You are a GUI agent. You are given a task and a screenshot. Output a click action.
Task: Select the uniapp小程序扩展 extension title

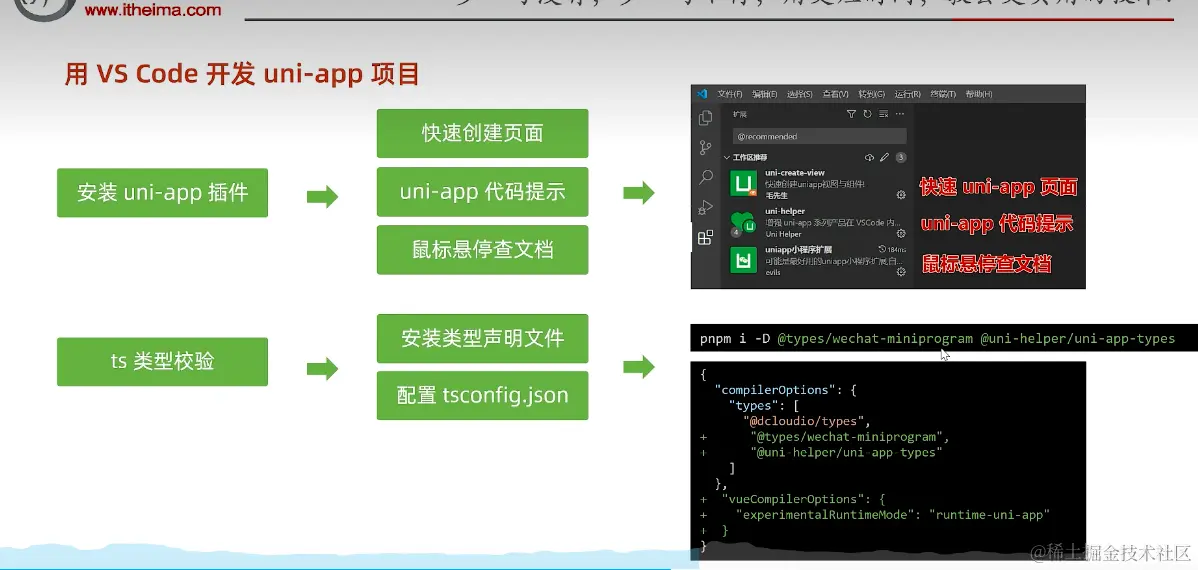(798, 250)
